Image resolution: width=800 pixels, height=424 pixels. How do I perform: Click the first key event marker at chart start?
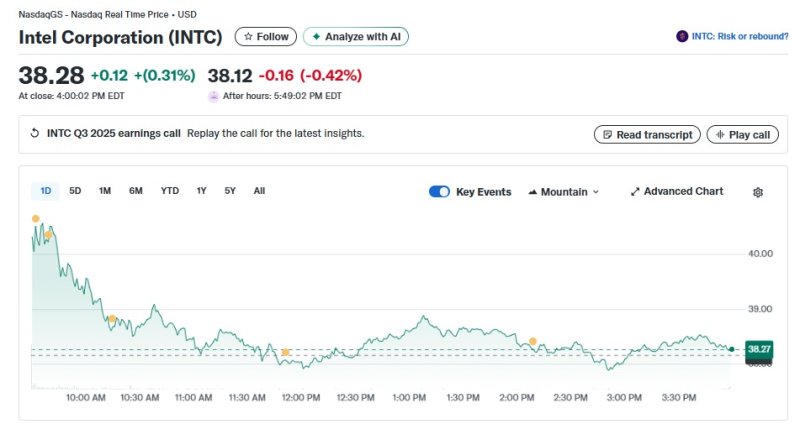click(36, 218)
